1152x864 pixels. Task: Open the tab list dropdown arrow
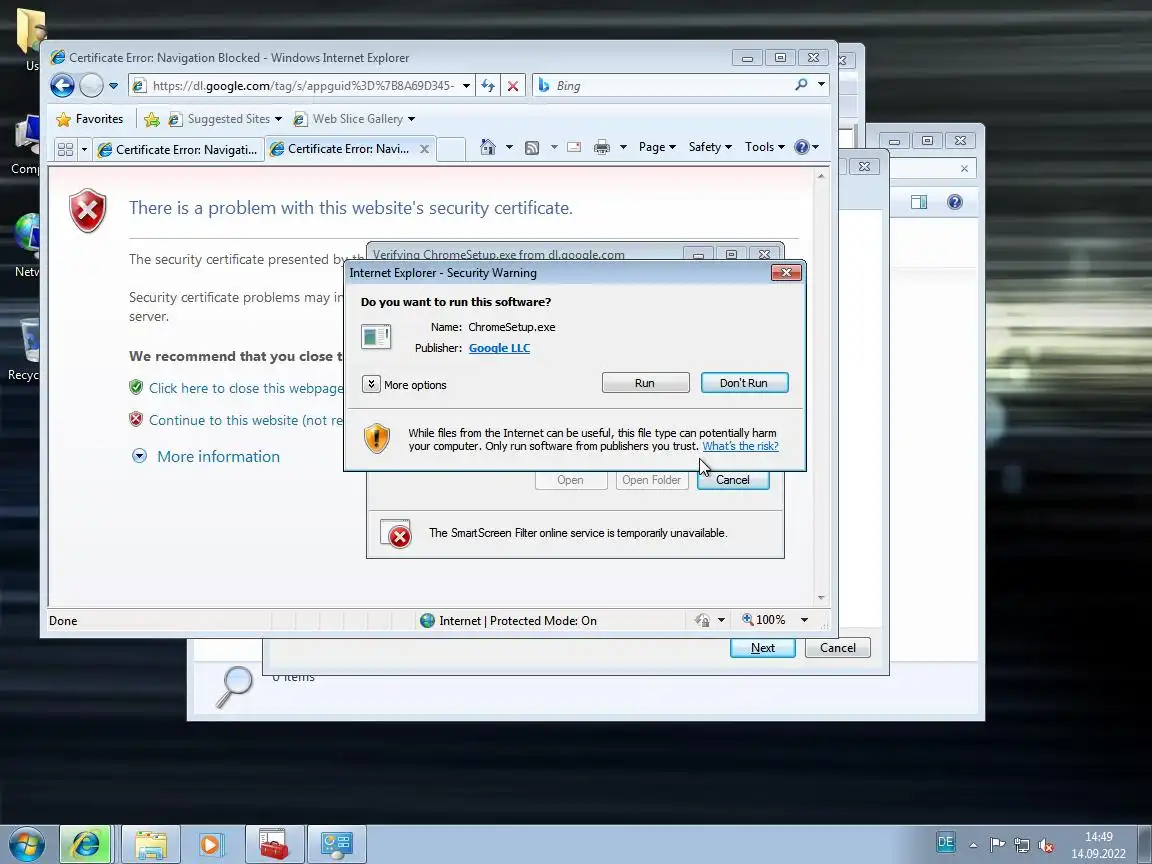click(x=84, y=149)
